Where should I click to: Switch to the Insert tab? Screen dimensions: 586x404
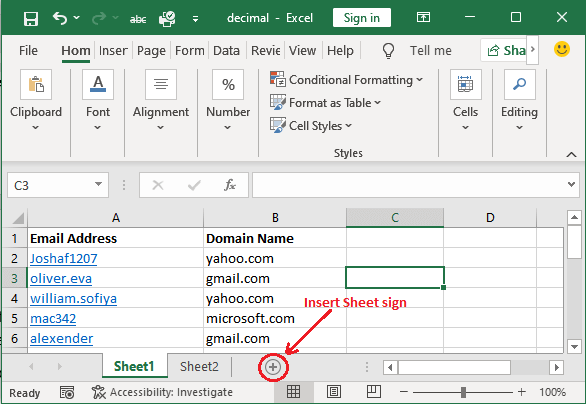pyautogui.click(x=113, y=50)
